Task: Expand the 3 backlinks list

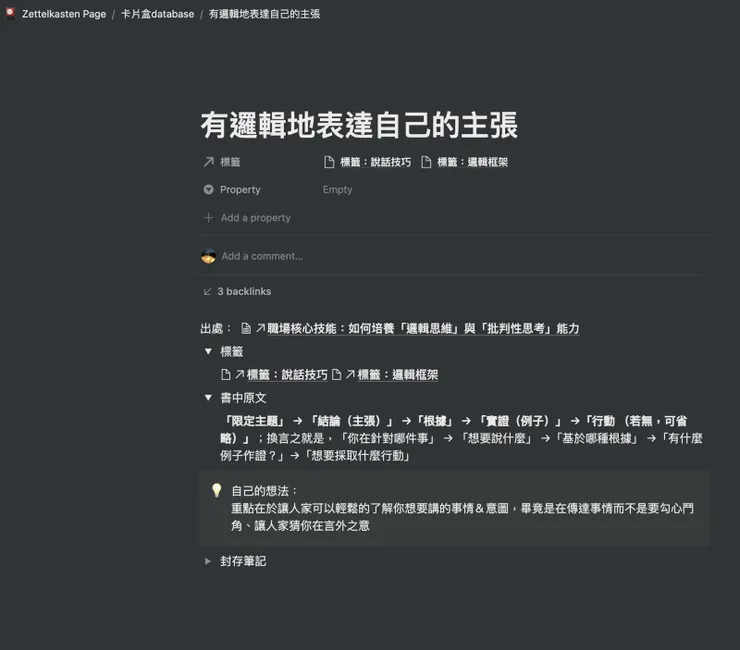Action: (244, 291)
